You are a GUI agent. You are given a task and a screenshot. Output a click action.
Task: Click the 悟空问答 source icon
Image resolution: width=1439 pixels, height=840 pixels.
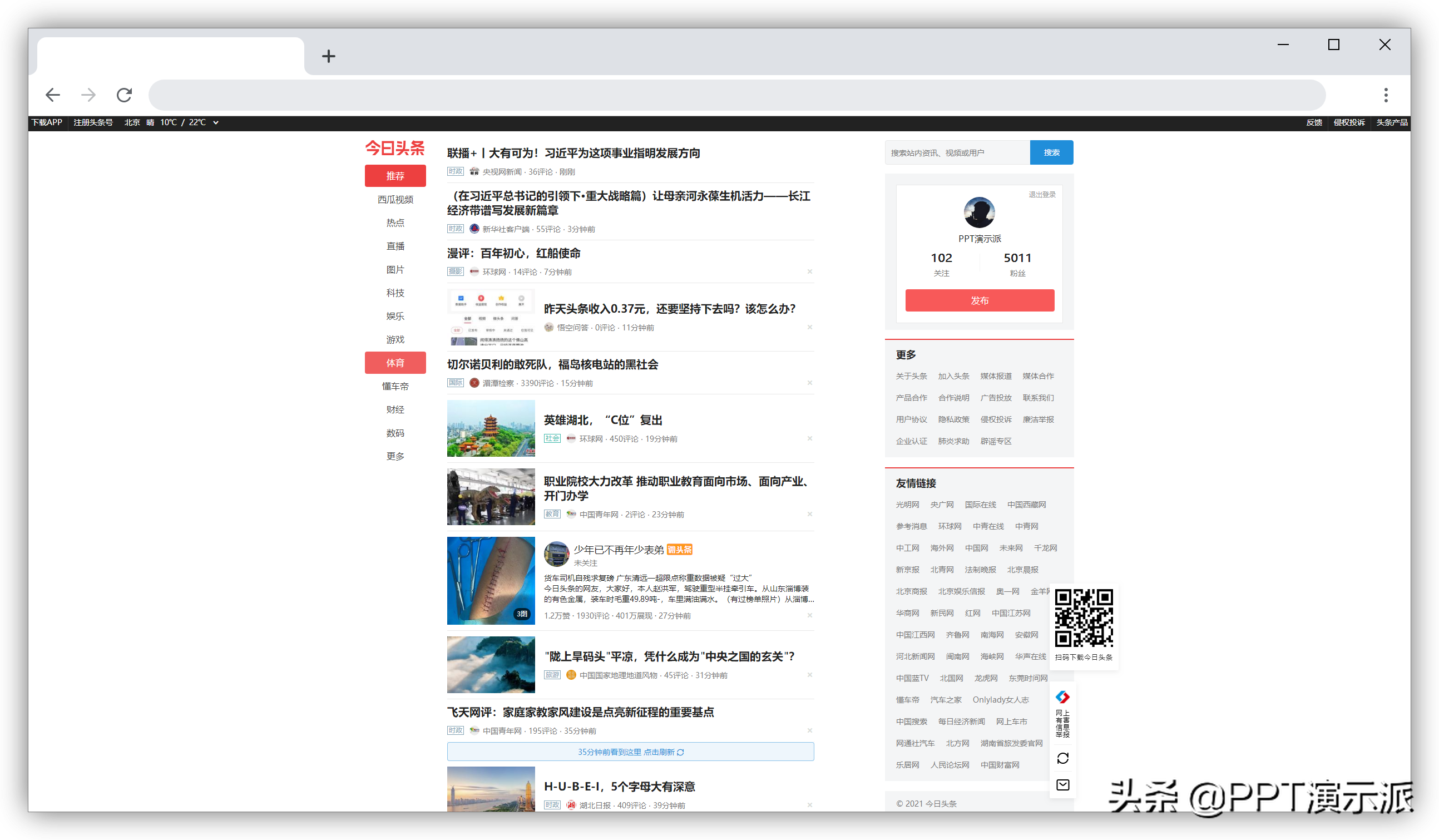click(x=549, y=328)
